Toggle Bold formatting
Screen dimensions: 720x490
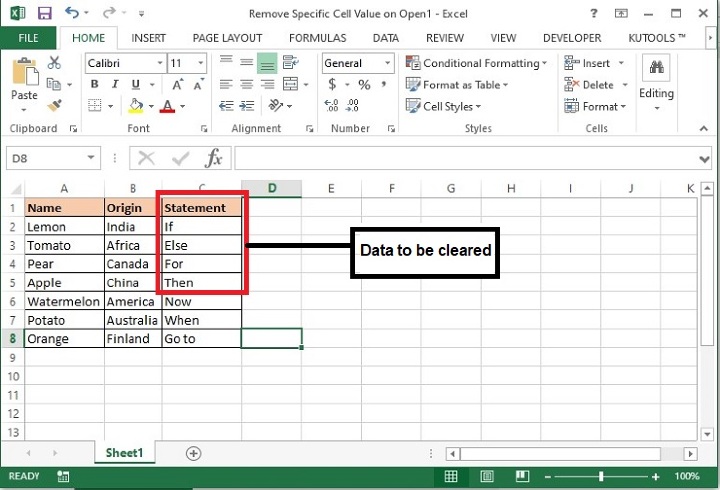[95, 84]
